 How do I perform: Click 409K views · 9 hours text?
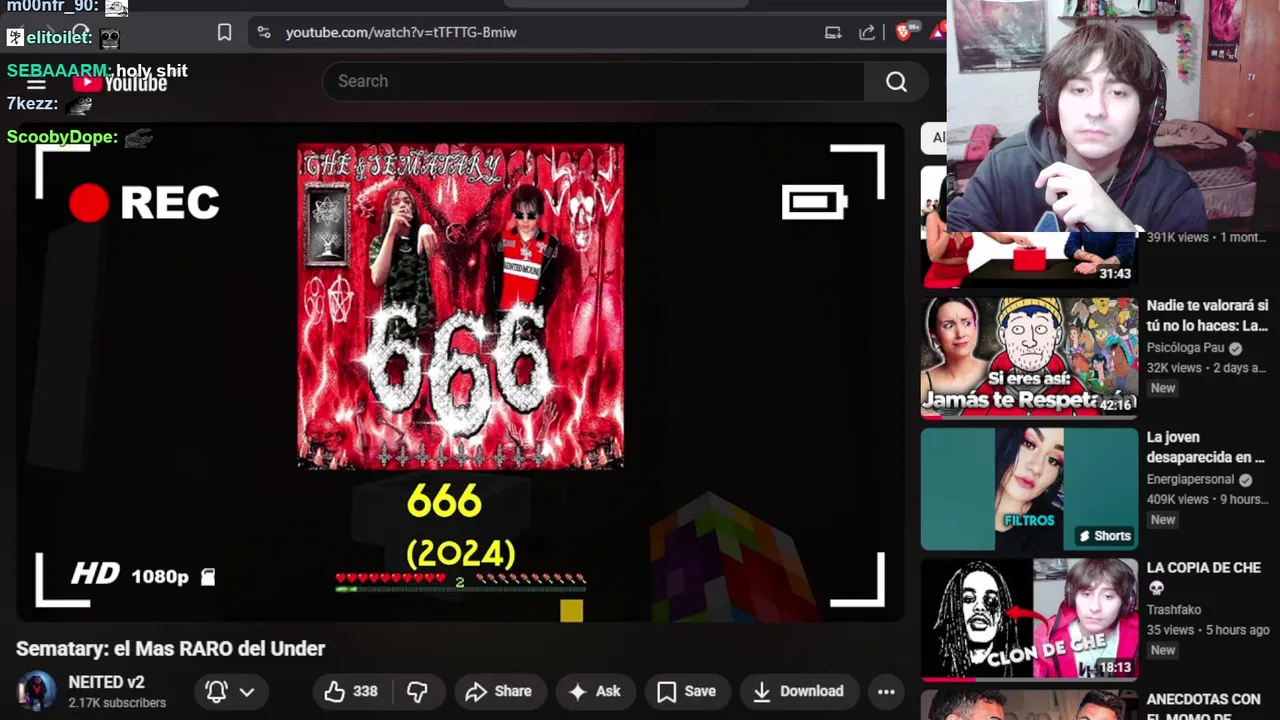pos(1208,499)
